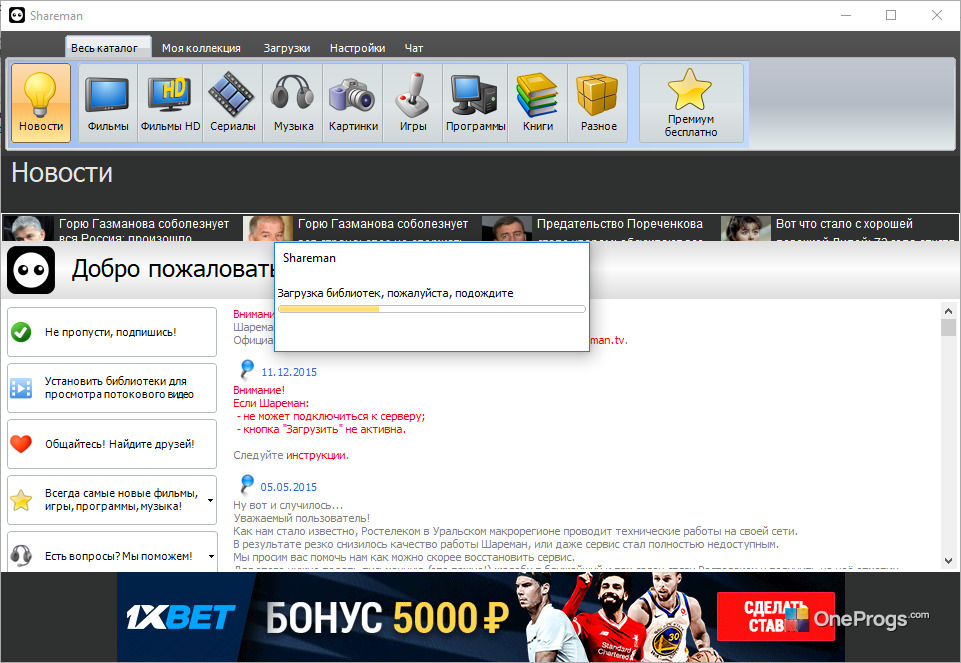This screenshot has height=663, width=961.
Task: Click the pin icon next to 05.05.2015
Action: coord(246,485)
